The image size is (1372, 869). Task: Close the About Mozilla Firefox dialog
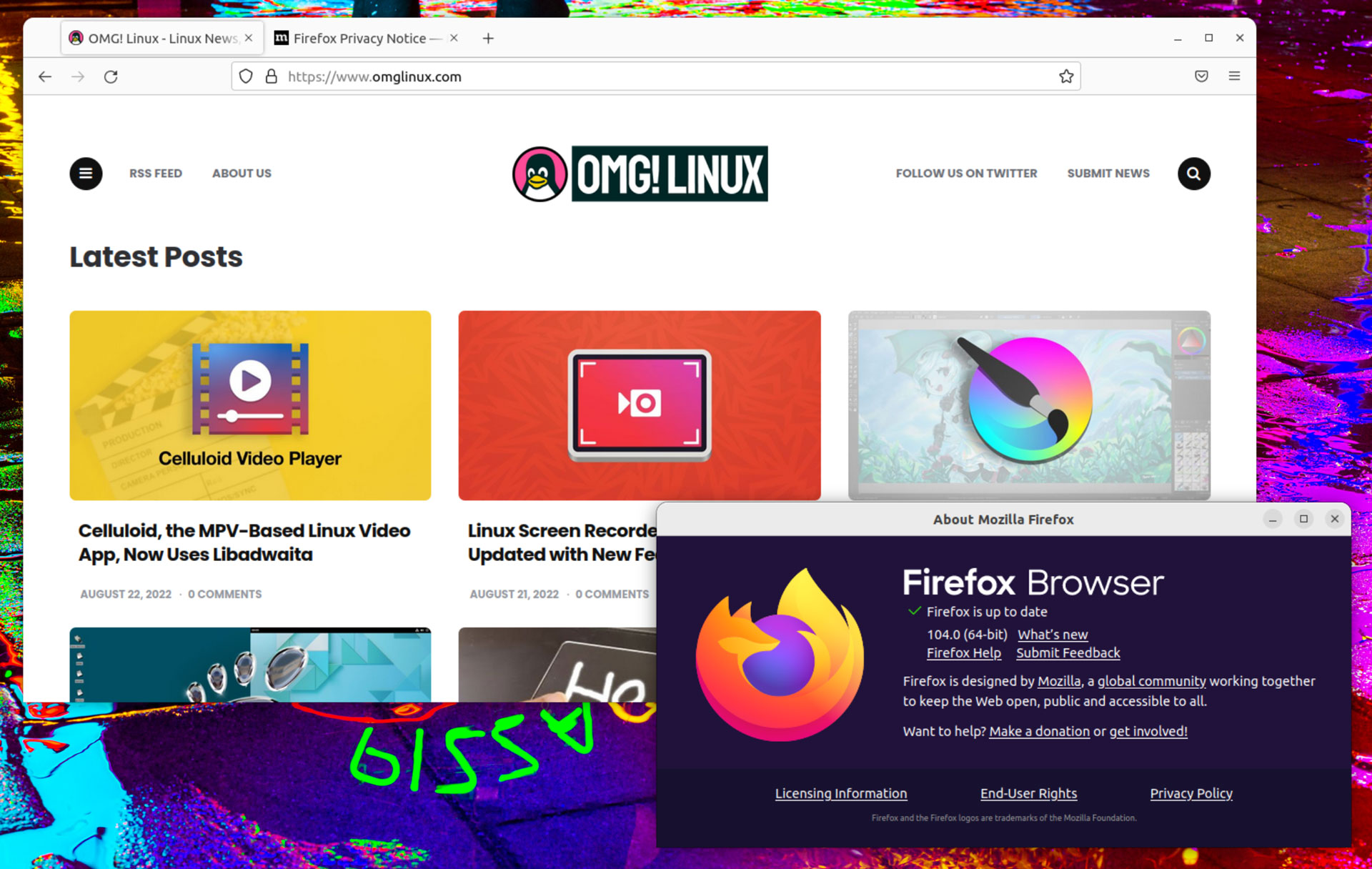[1334, 520]
